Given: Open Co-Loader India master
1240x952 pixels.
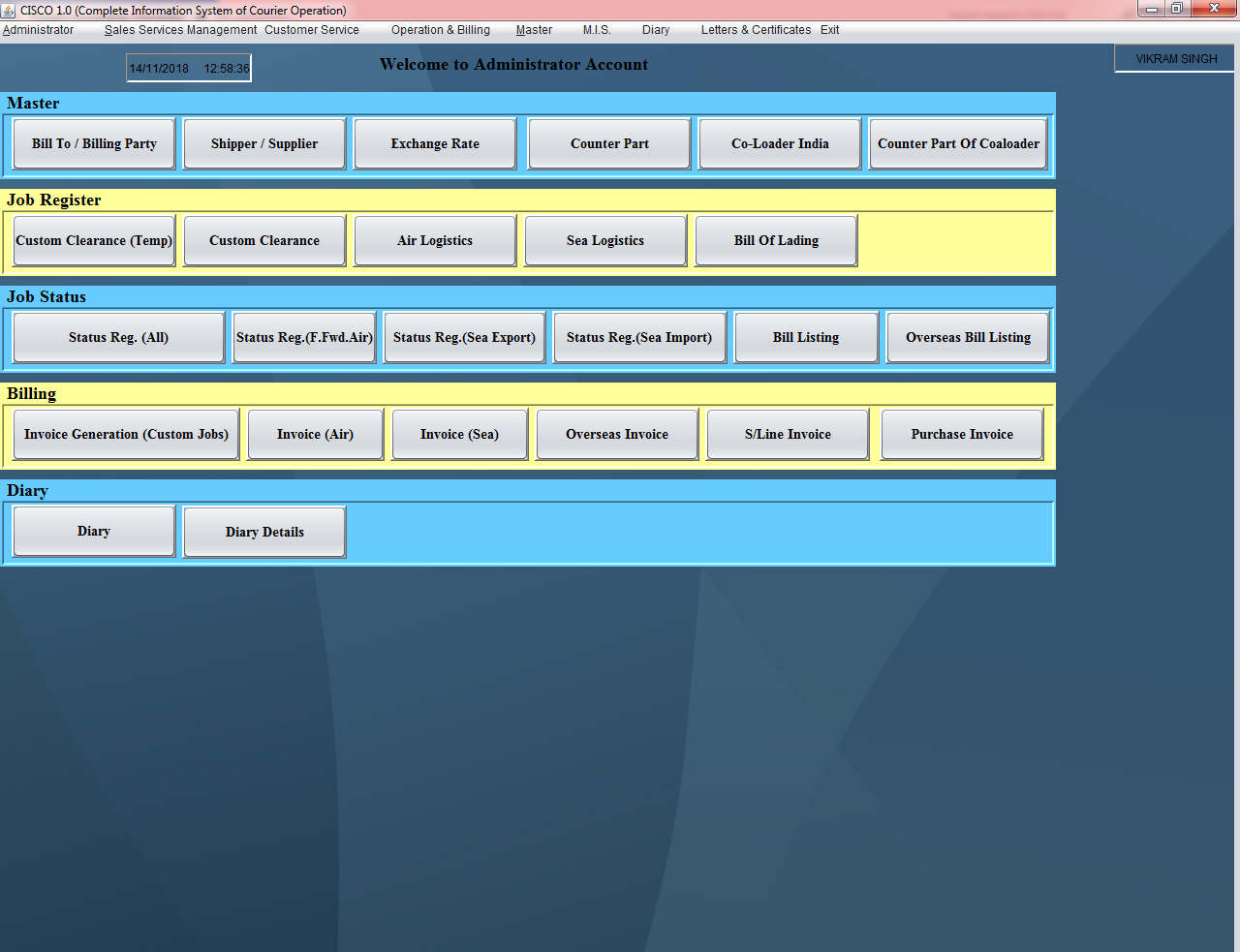Looking at the screenshot, I should (780, 143).
